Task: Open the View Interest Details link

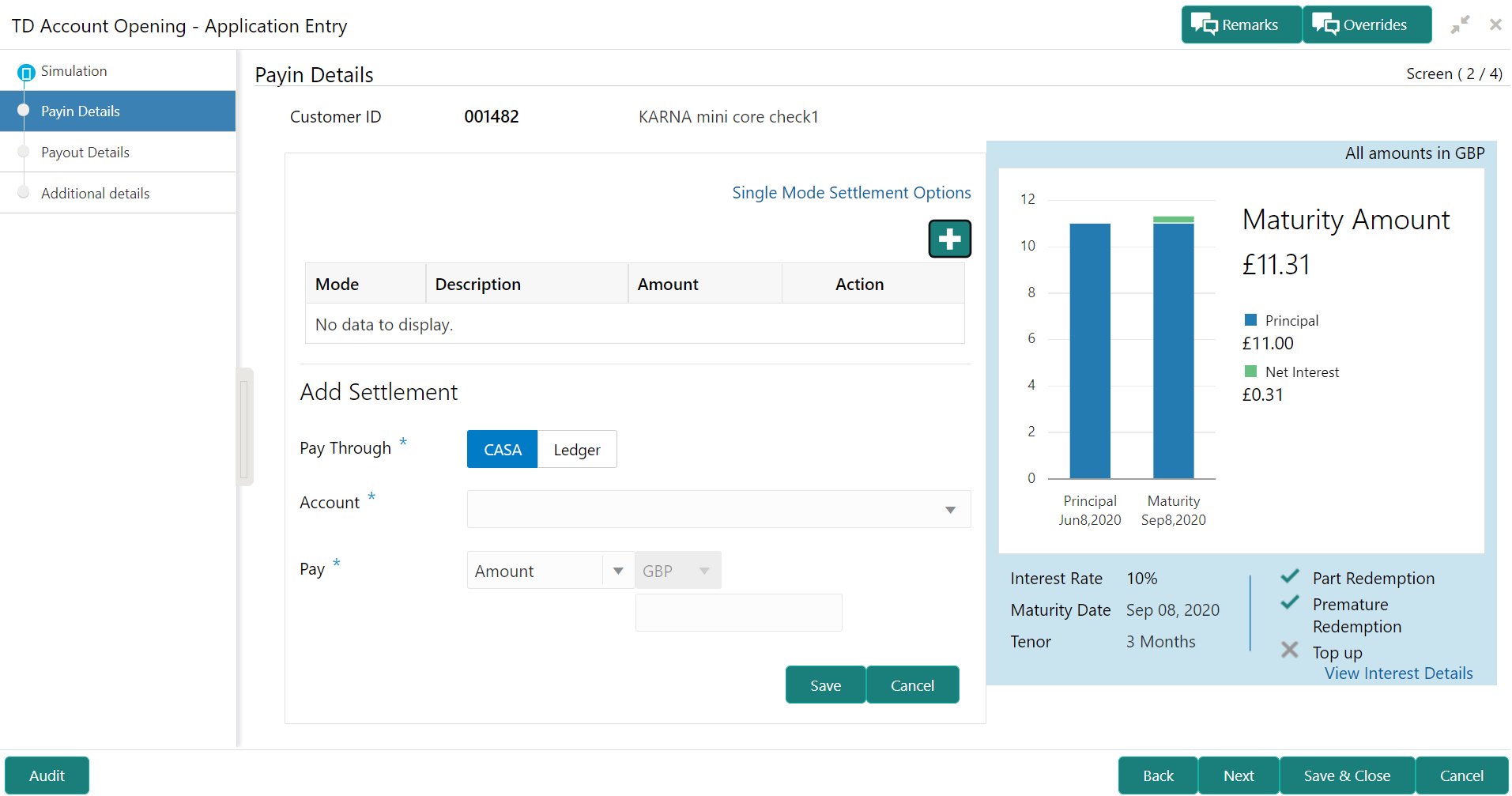Action: tap(1399, 673)
